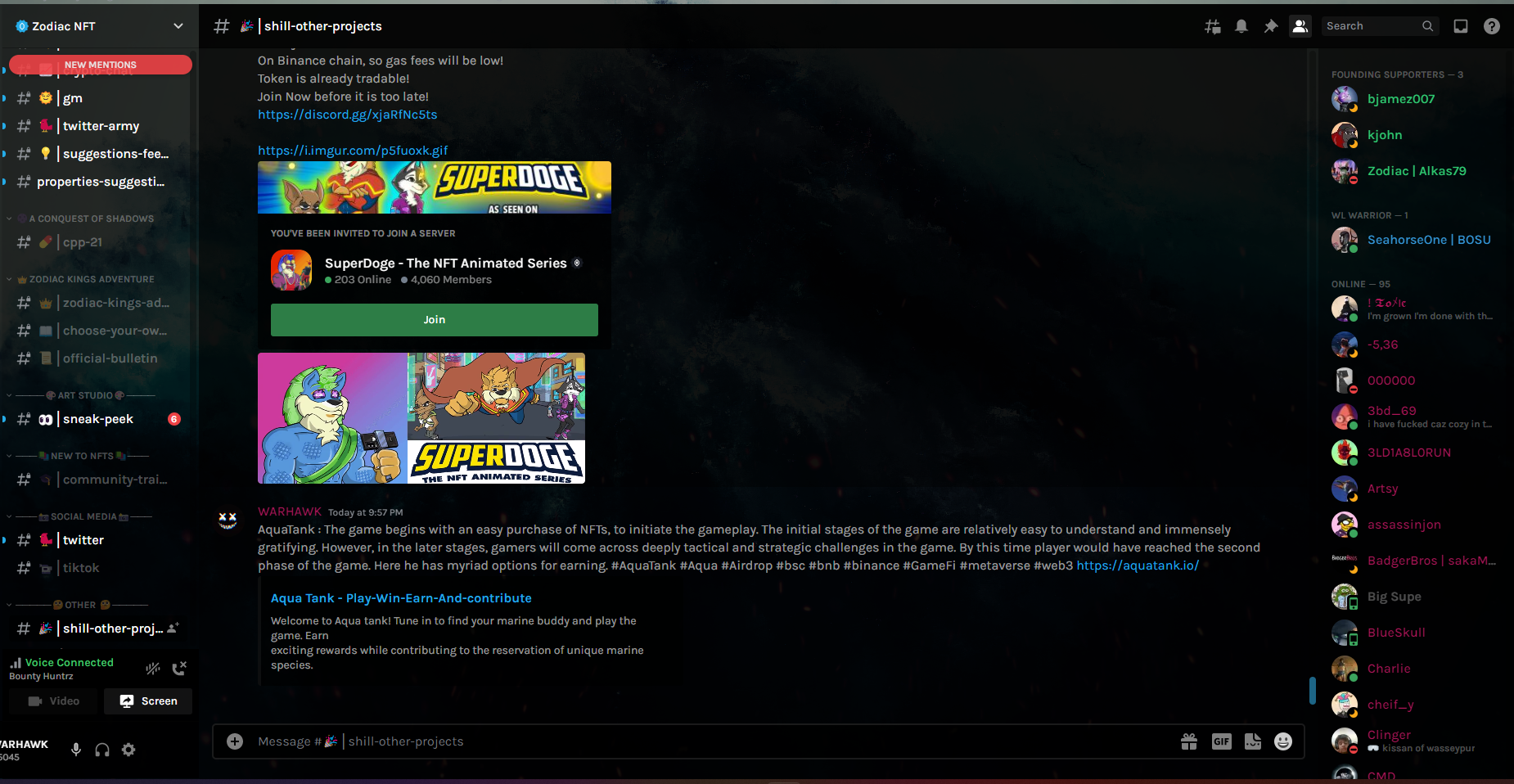The image size is (1514, 784).
Task: Open the discord.gg/xjaRfNc5ts invite link
Action: pos(348,115)
